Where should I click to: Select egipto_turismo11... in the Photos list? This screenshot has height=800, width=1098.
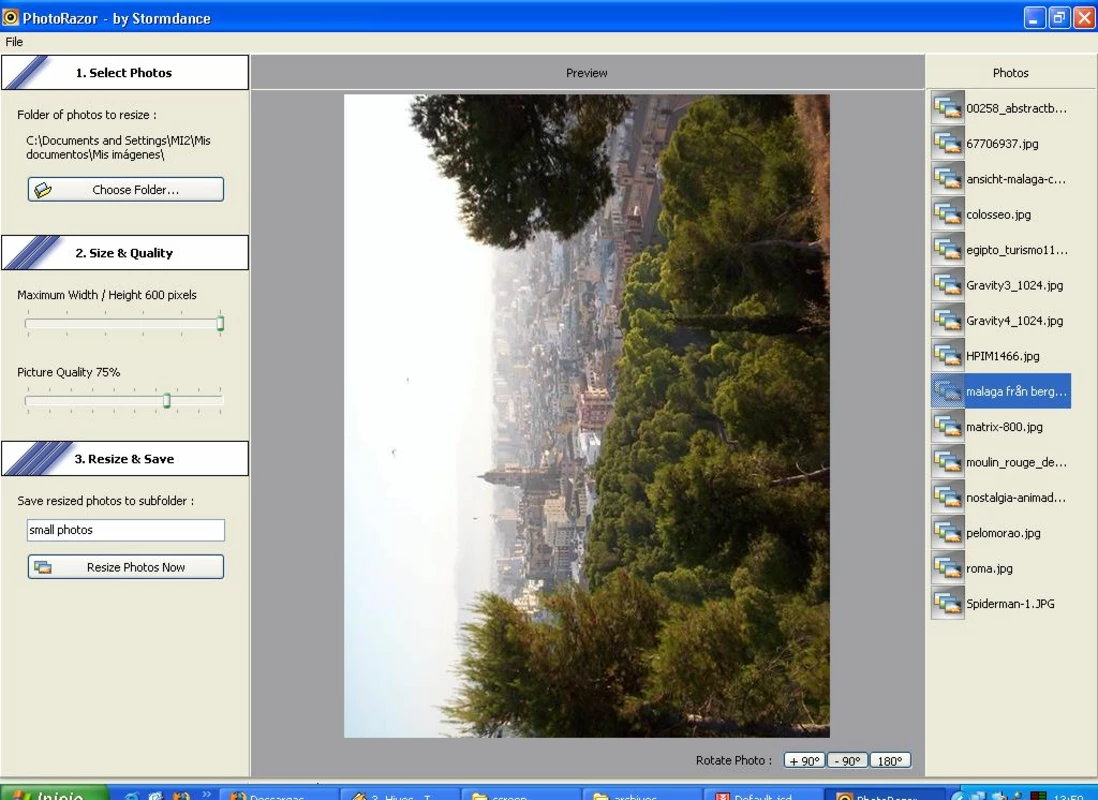coord(1016,250)
